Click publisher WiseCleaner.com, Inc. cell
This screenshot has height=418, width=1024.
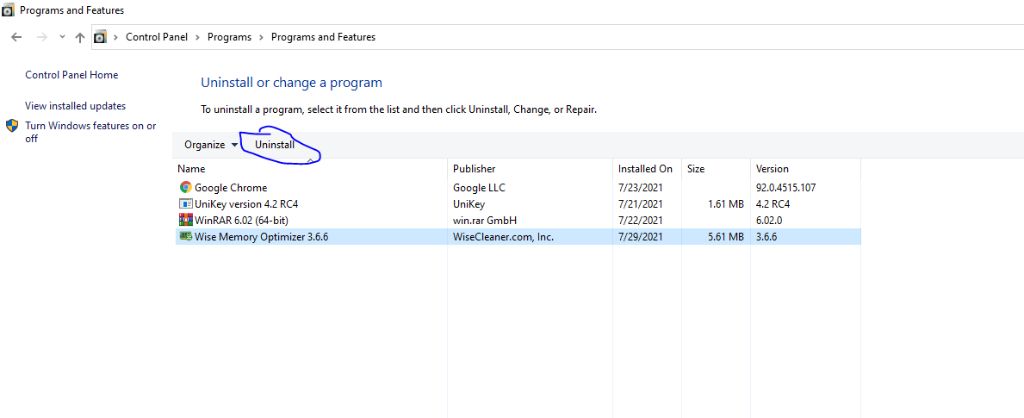coord(504,236)
